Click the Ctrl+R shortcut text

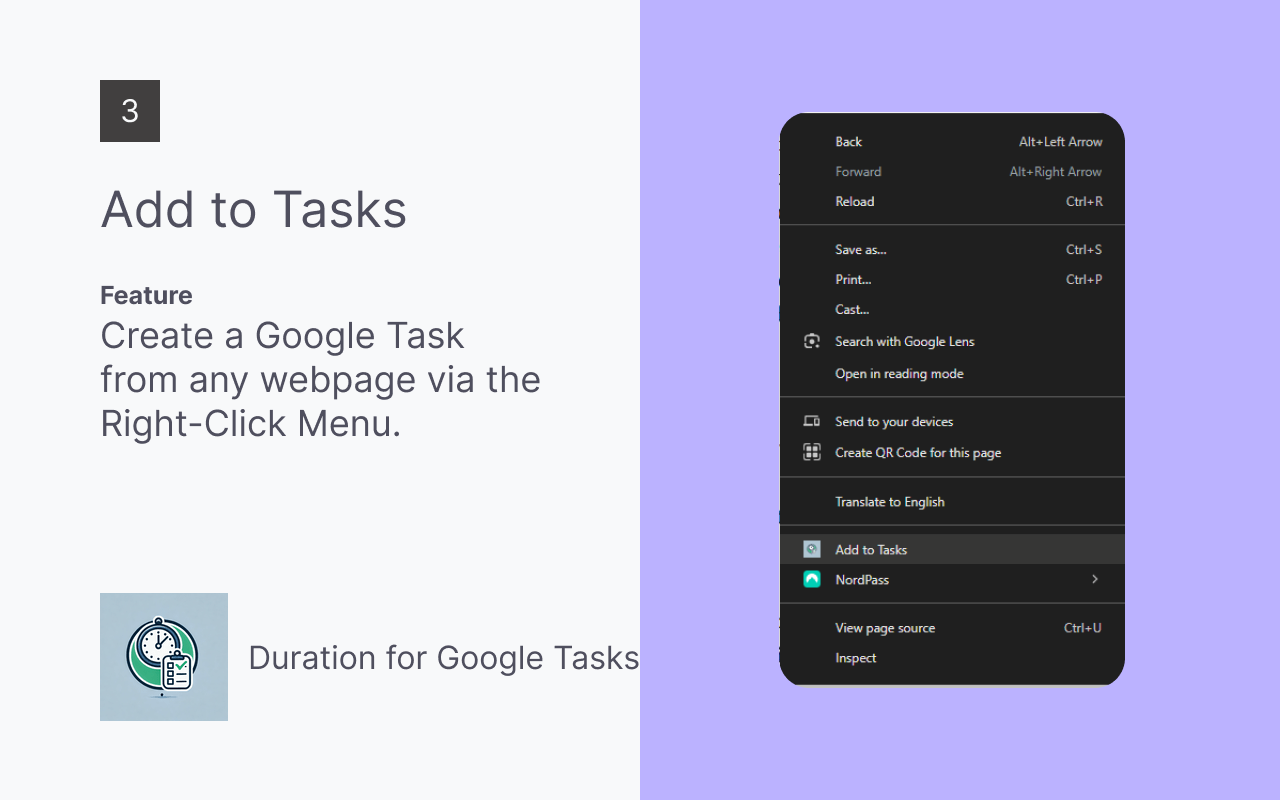1084,202
